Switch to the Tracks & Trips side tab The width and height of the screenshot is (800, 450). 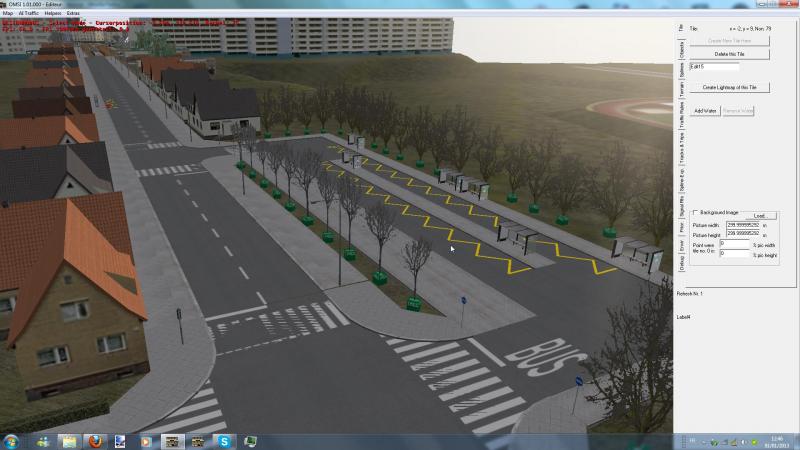(x=682, y=147)
